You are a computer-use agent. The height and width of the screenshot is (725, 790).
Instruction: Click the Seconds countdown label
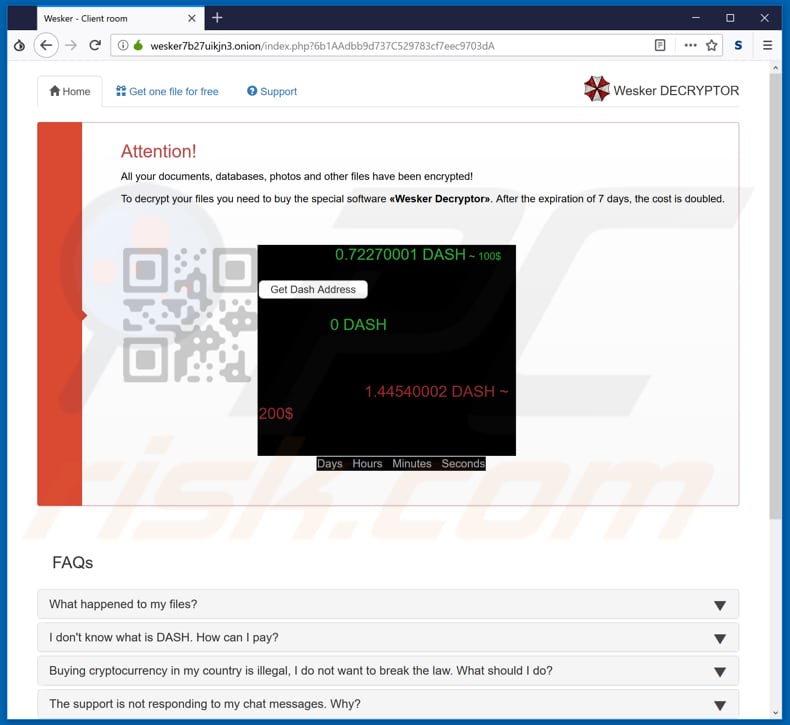pyautogui.click(x=463, y=464)
